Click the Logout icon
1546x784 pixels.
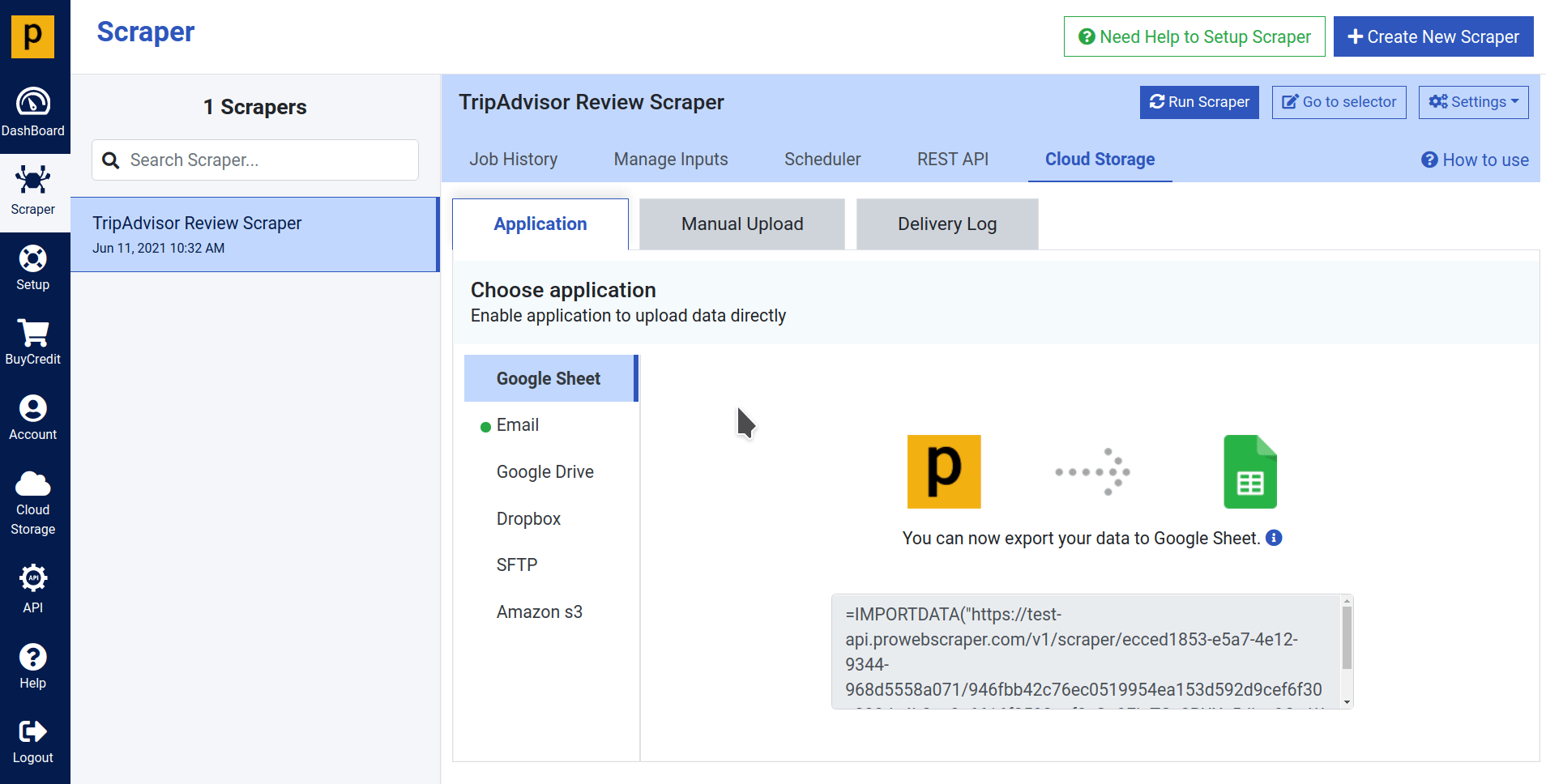[x=33, y=732]
